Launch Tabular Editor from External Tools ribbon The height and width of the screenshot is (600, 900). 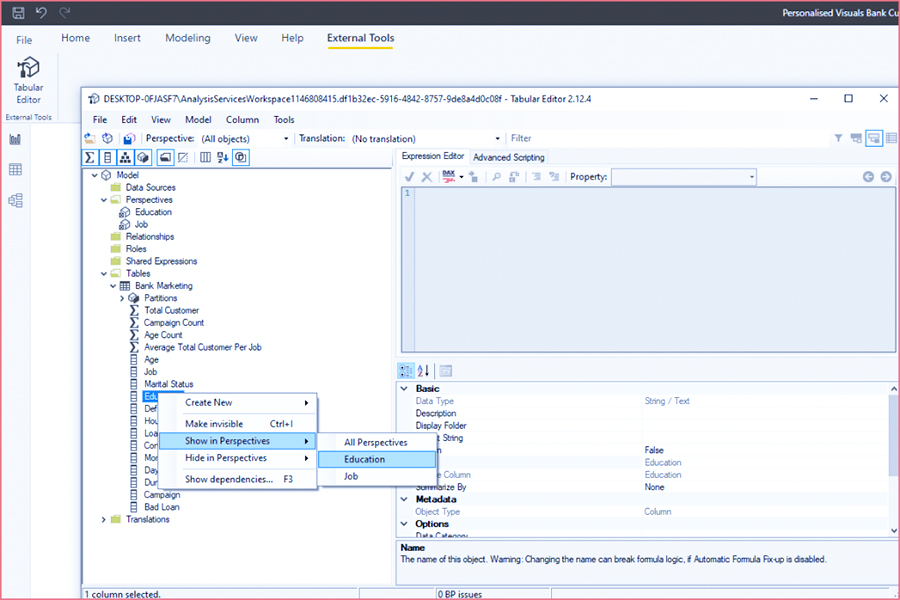coord(28,80)
